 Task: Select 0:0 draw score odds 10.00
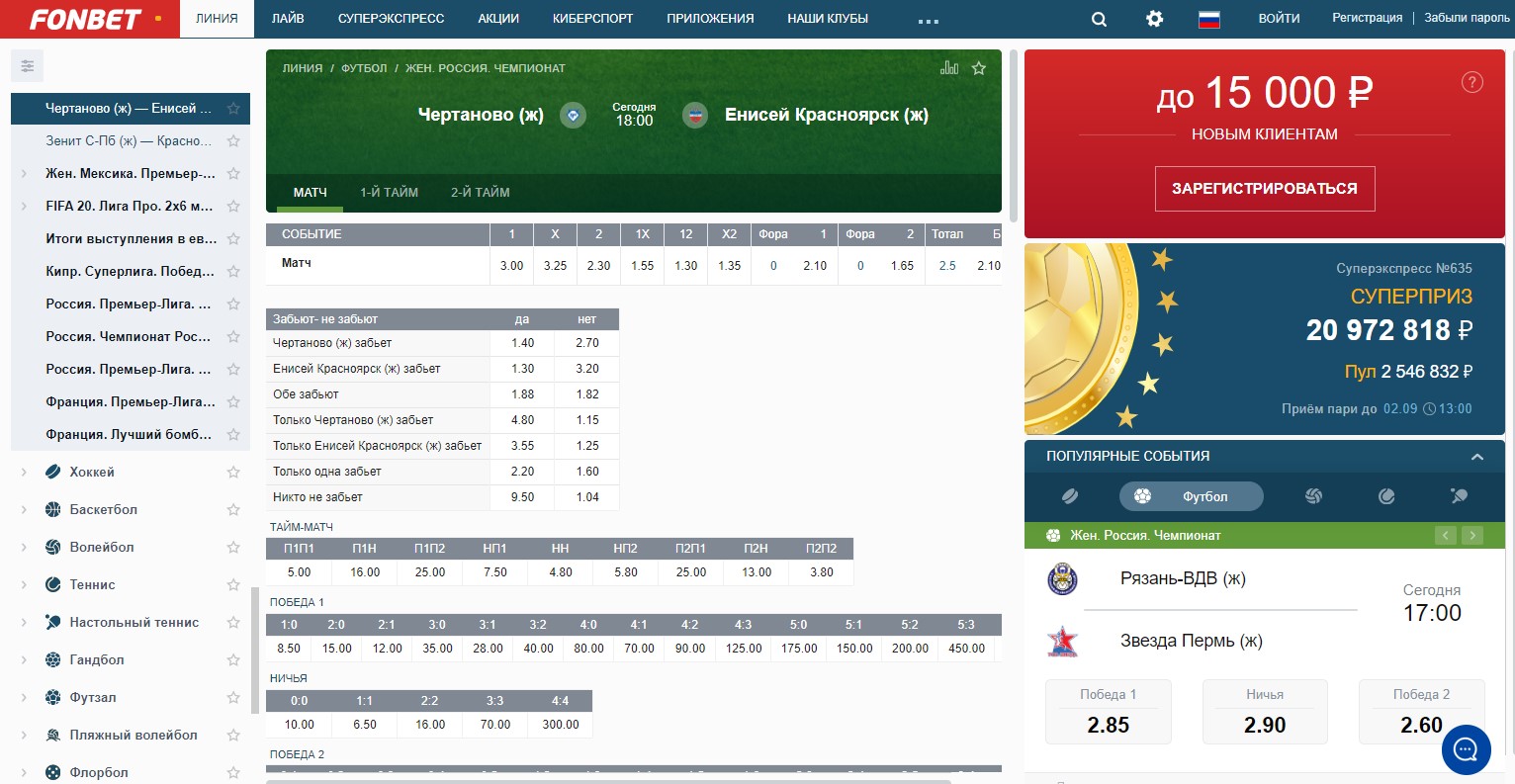coord(300,725)
